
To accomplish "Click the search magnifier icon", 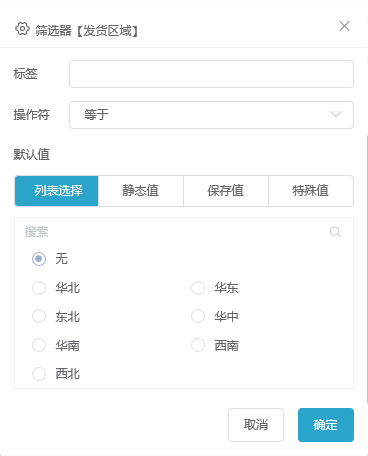I will click(335, 232).
